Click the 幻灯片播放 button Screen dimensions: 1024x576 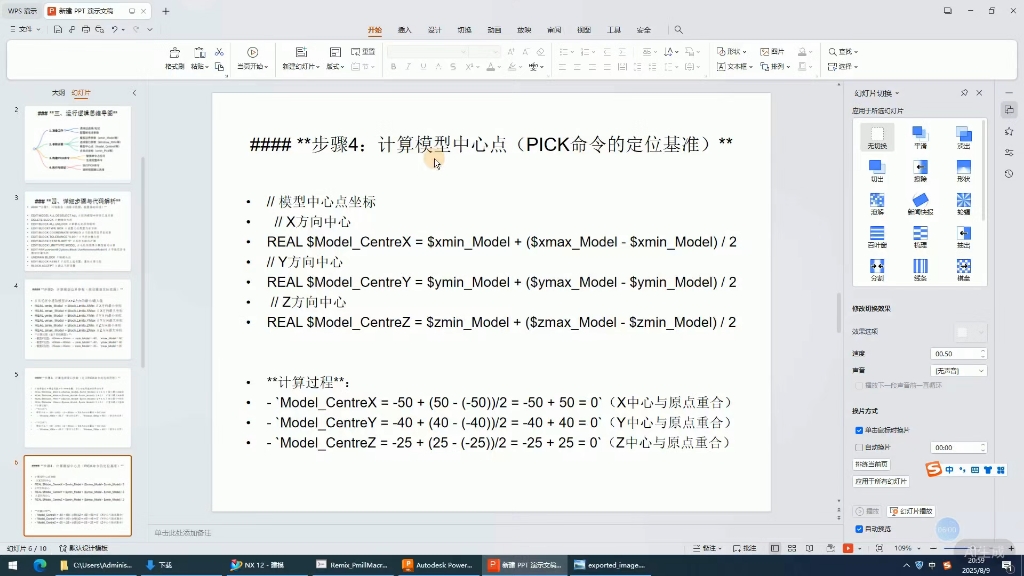[x=912, y=511]
